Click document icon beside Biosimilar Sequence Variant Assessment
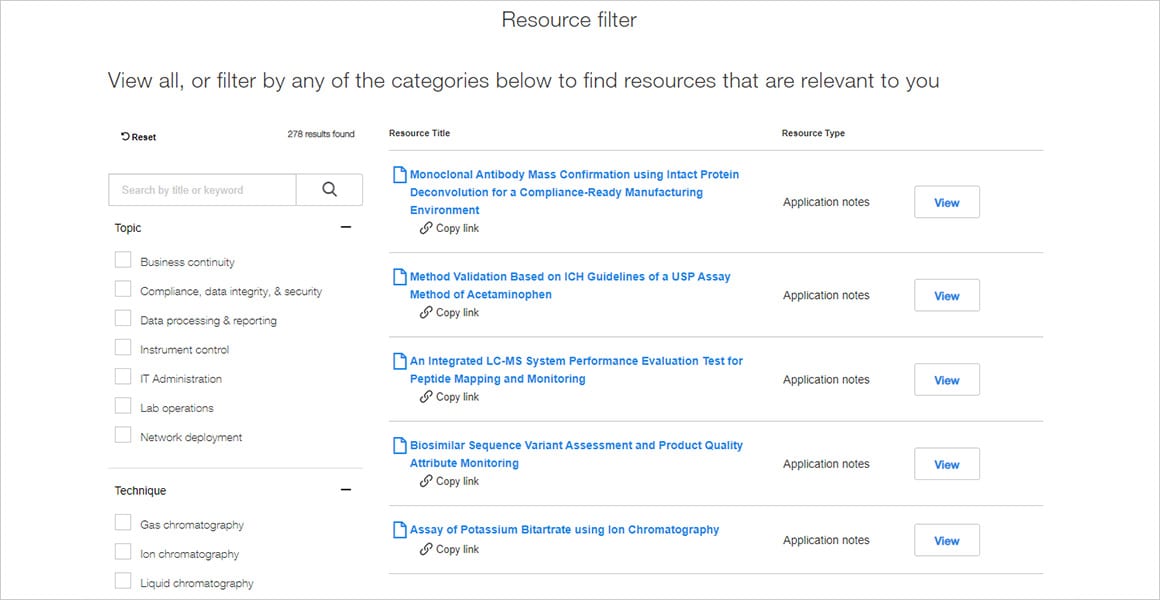Screen dimensions: 1160x600 (x=399, y=446)
